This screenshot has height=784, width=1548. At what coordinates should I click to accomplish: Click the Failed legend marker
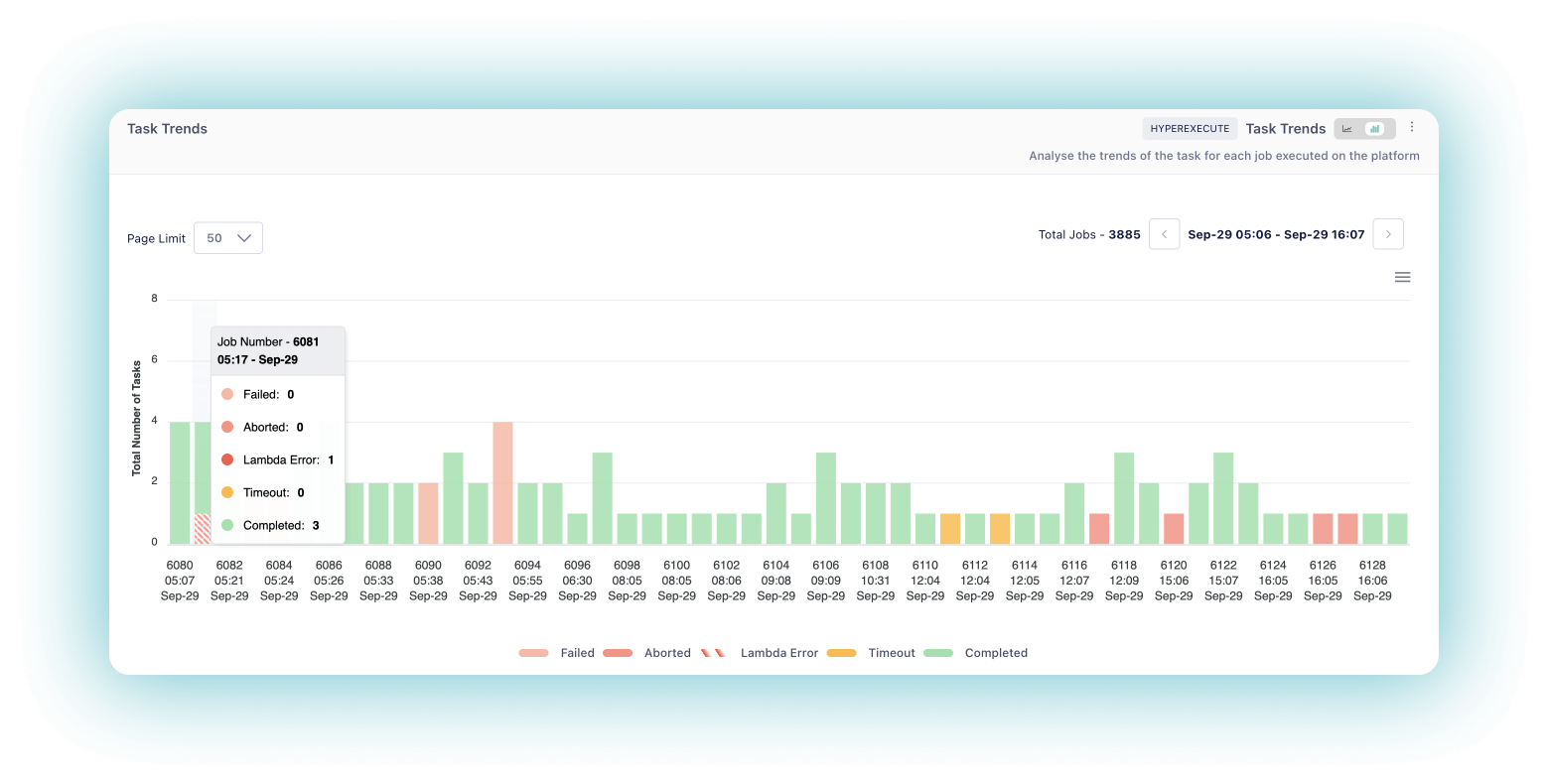click(x=532, y=653)
